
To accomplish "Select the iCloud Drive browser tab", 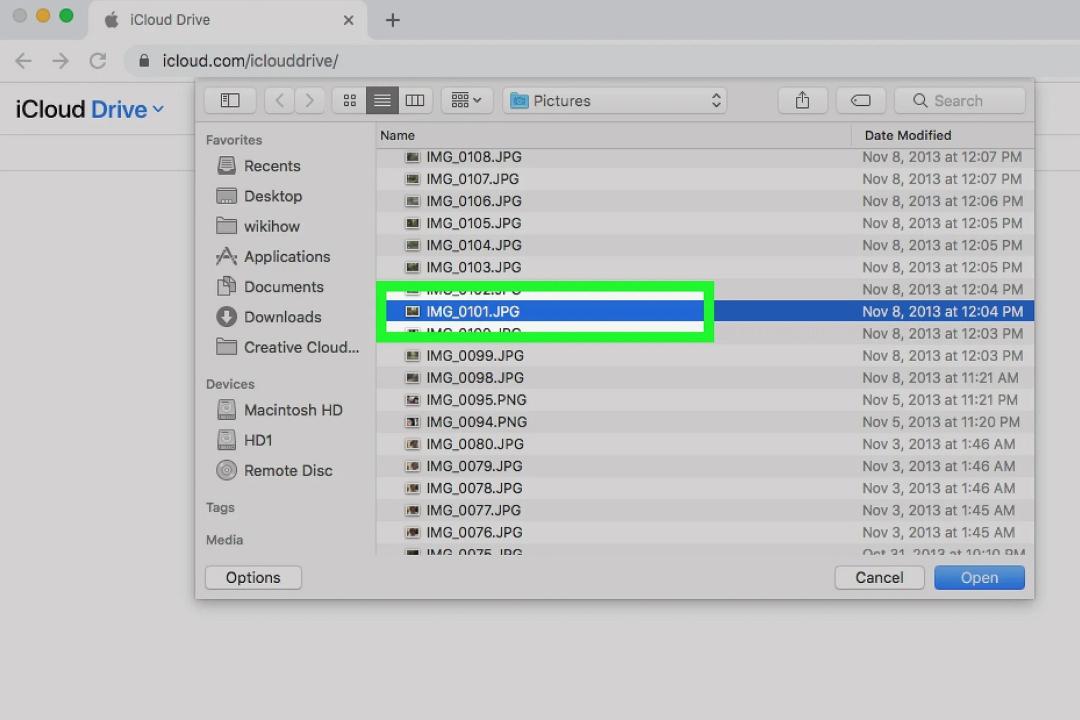I will (227, 20).
